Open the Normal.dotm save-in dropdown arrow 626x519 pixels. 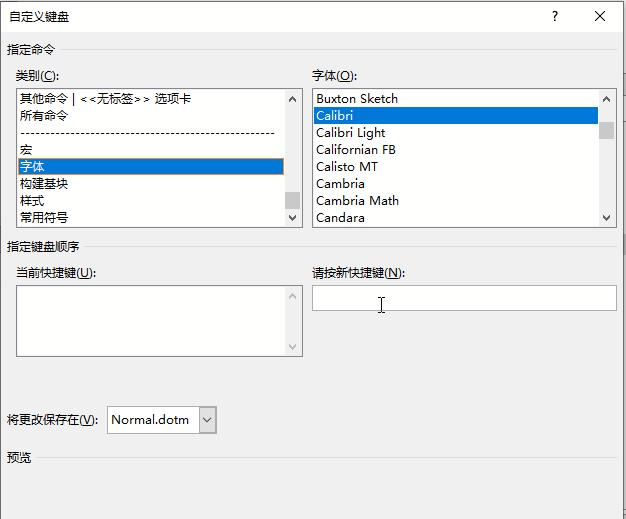click(x=207, y=420)
